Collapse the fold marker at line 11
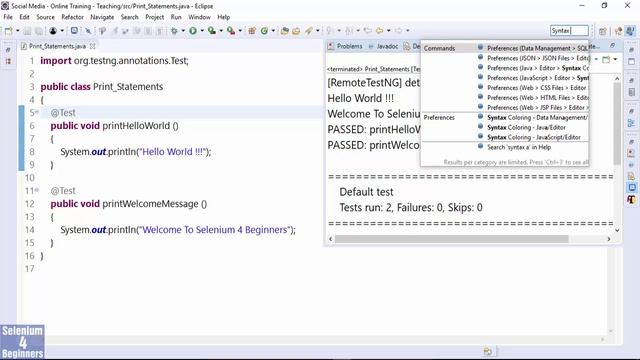The image size is (640, 360). 37,190
